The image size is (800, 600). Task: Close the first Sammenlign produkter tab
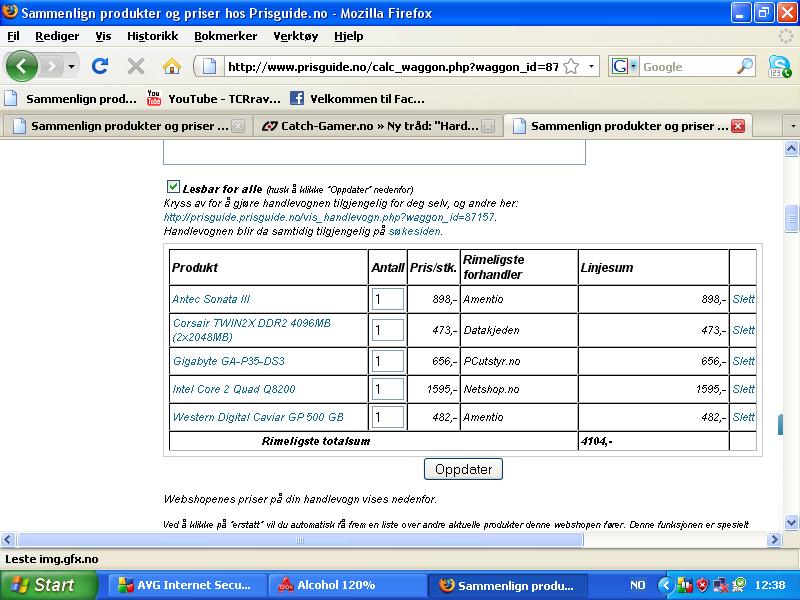tap(238, 126)
